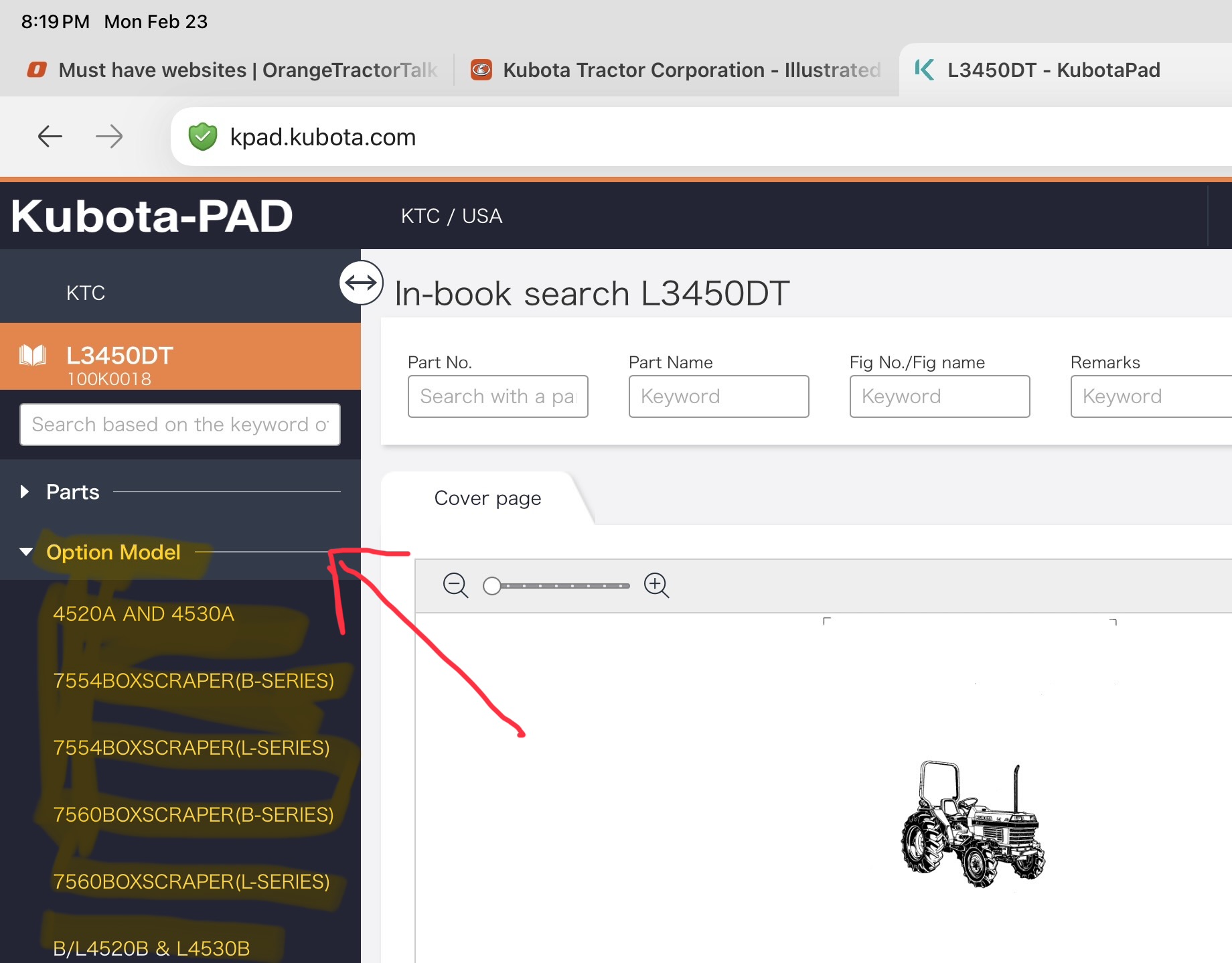The height and width of the screenshot is (963, 1232).
Task: Collapse the Option Model section
Action: pos(26,552)
